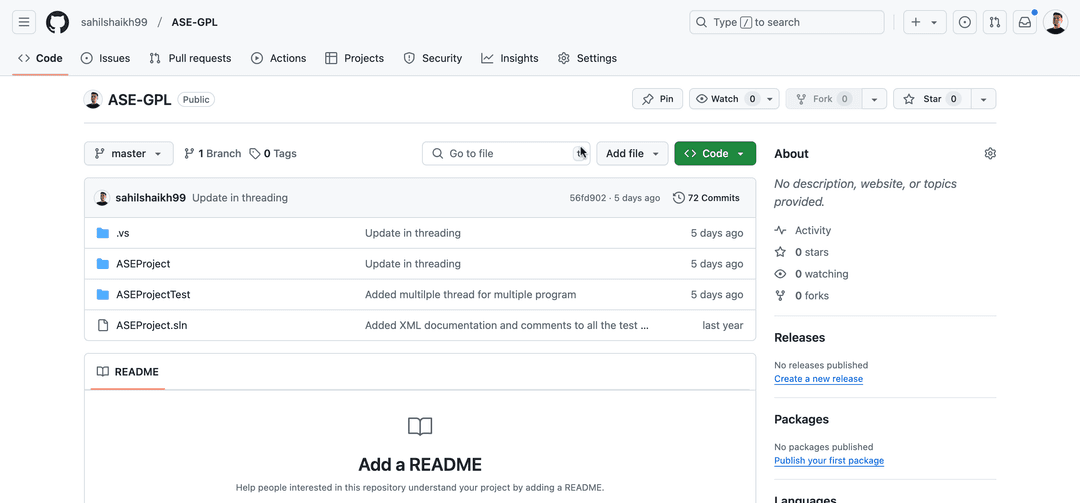View the 72 Commits history

click(x=706, y=198)
